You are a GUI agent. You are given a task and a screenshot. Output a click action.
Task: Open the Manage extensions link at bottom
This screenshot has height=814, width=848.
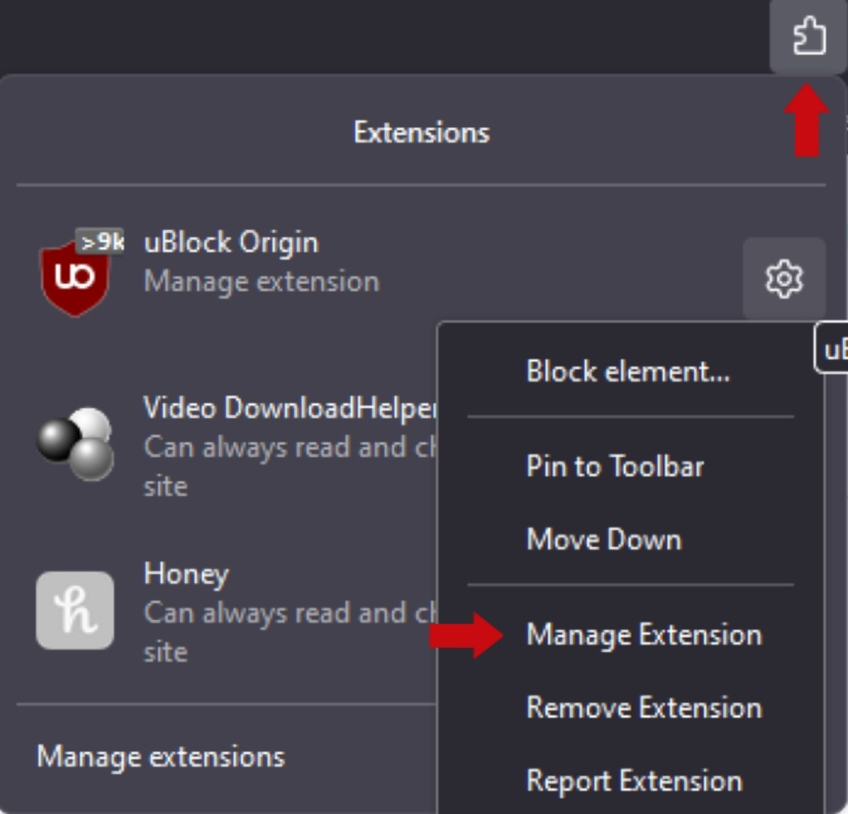point(161,757)
